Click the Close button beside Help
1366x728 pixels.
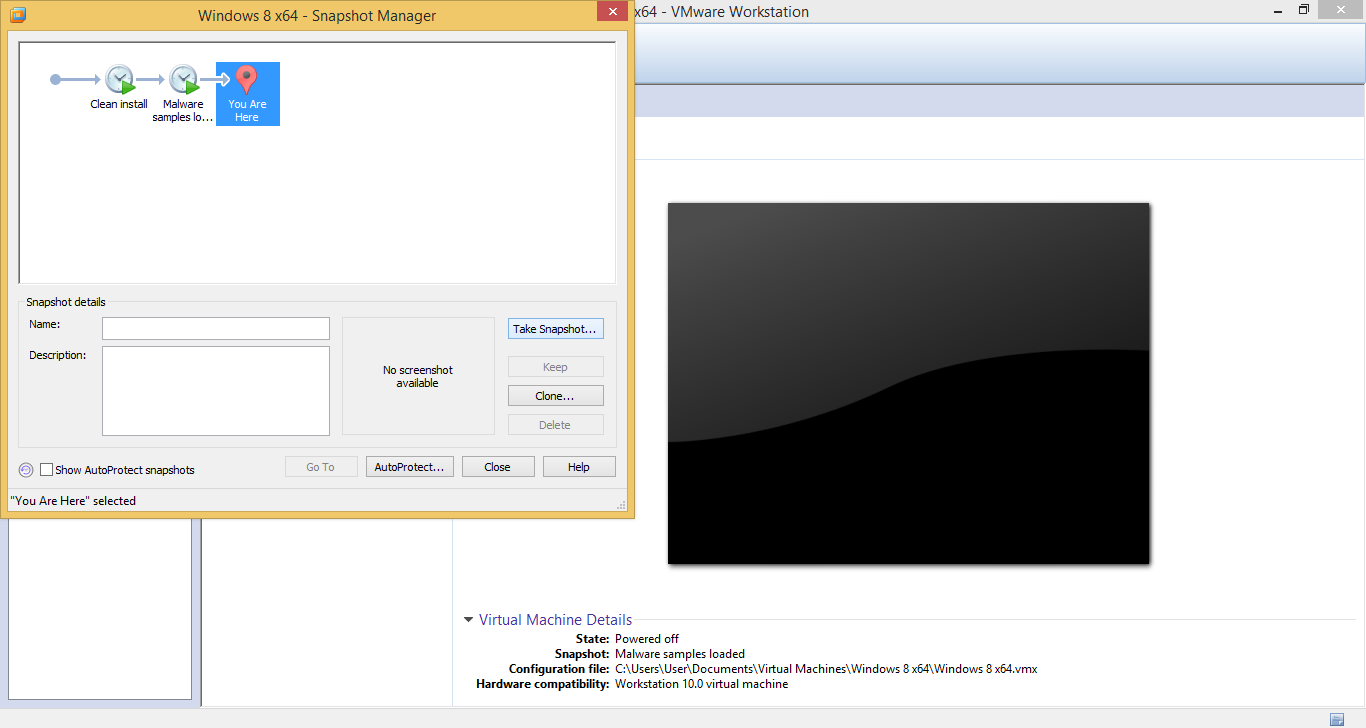pos(497,467)
